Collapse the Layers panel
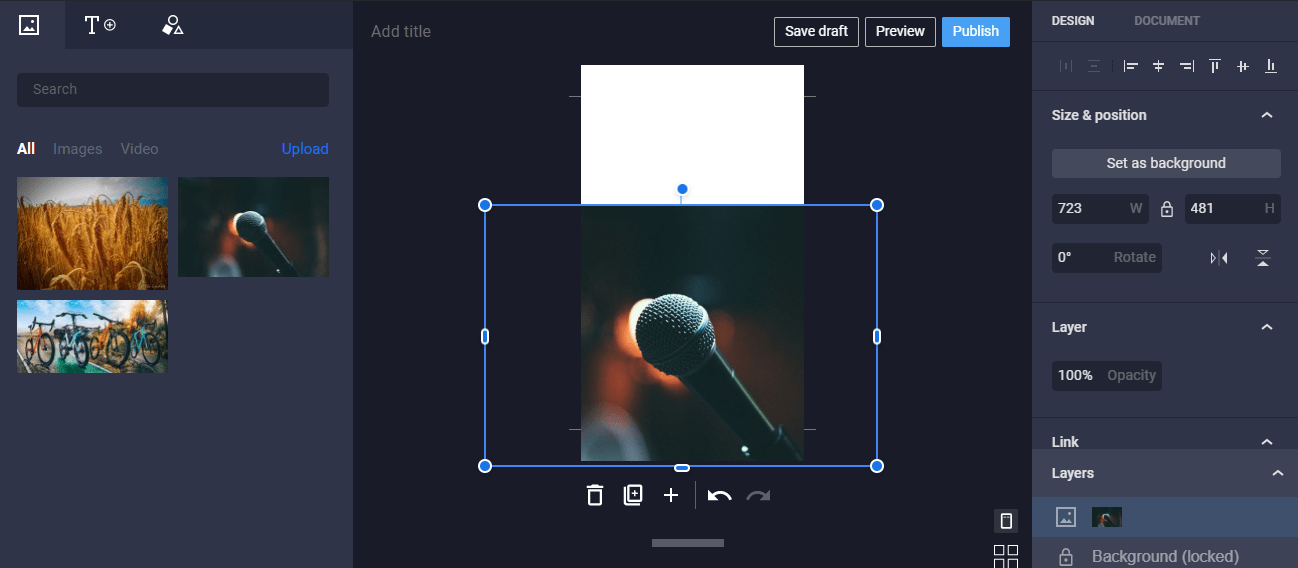Viewport: 1298px width, 568px height. pyautogui.click(x=1277, y=473)
